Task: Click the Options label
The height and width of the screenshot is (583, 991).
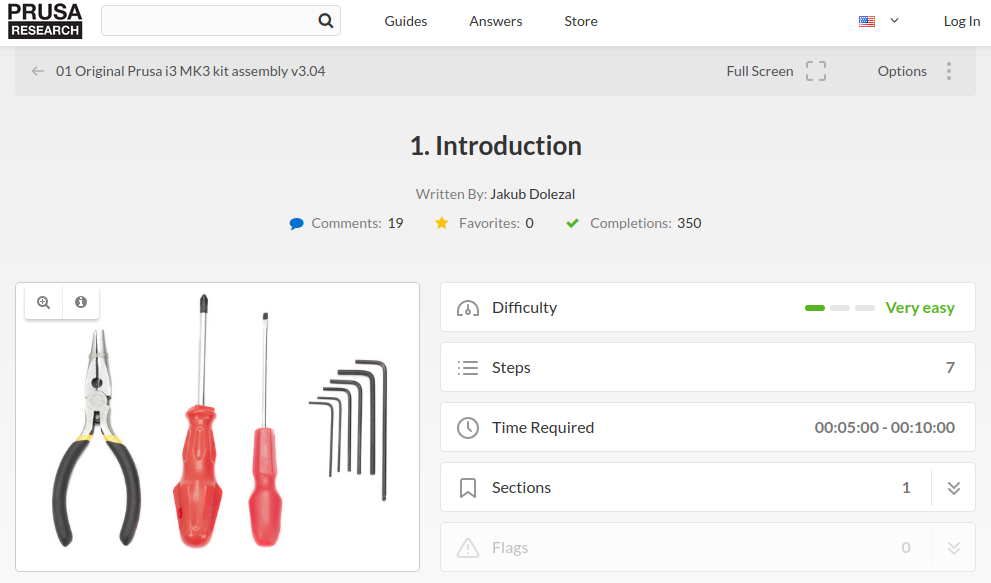Action: [902, 71]
